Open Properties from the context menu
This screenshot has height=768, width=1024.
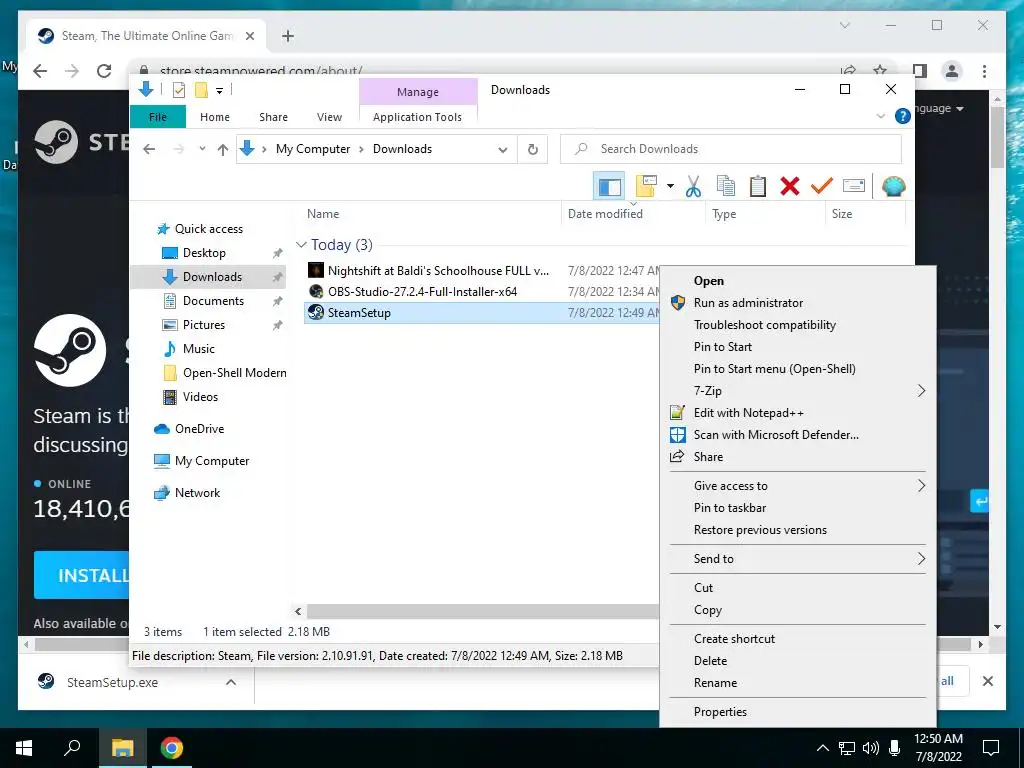coord(798,712)
